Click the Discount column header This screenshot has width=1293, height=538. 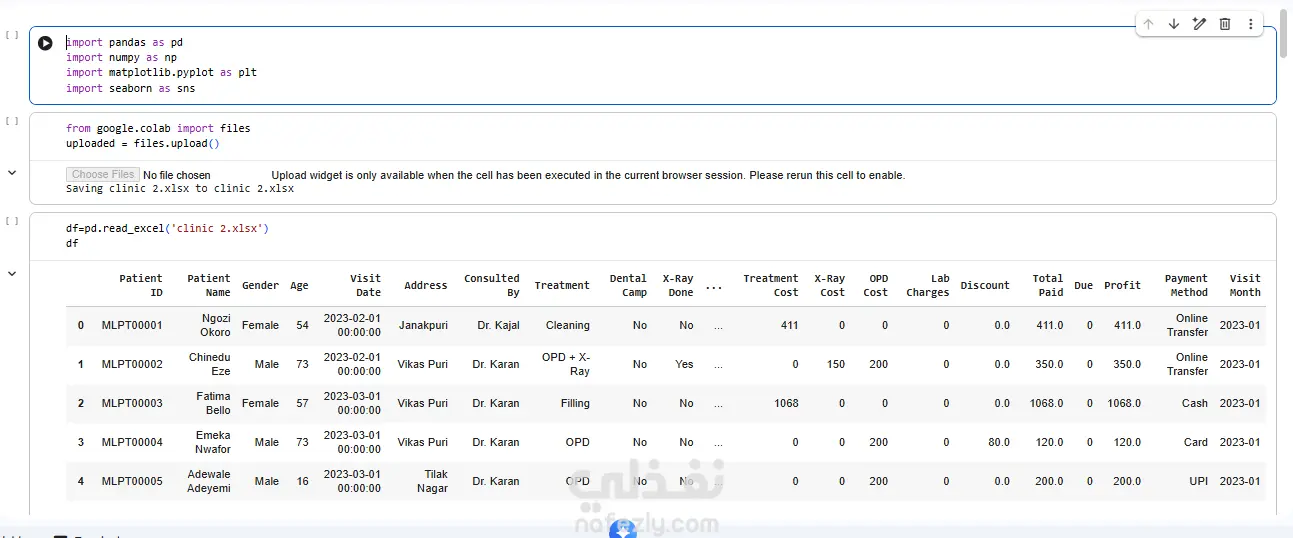985,285
